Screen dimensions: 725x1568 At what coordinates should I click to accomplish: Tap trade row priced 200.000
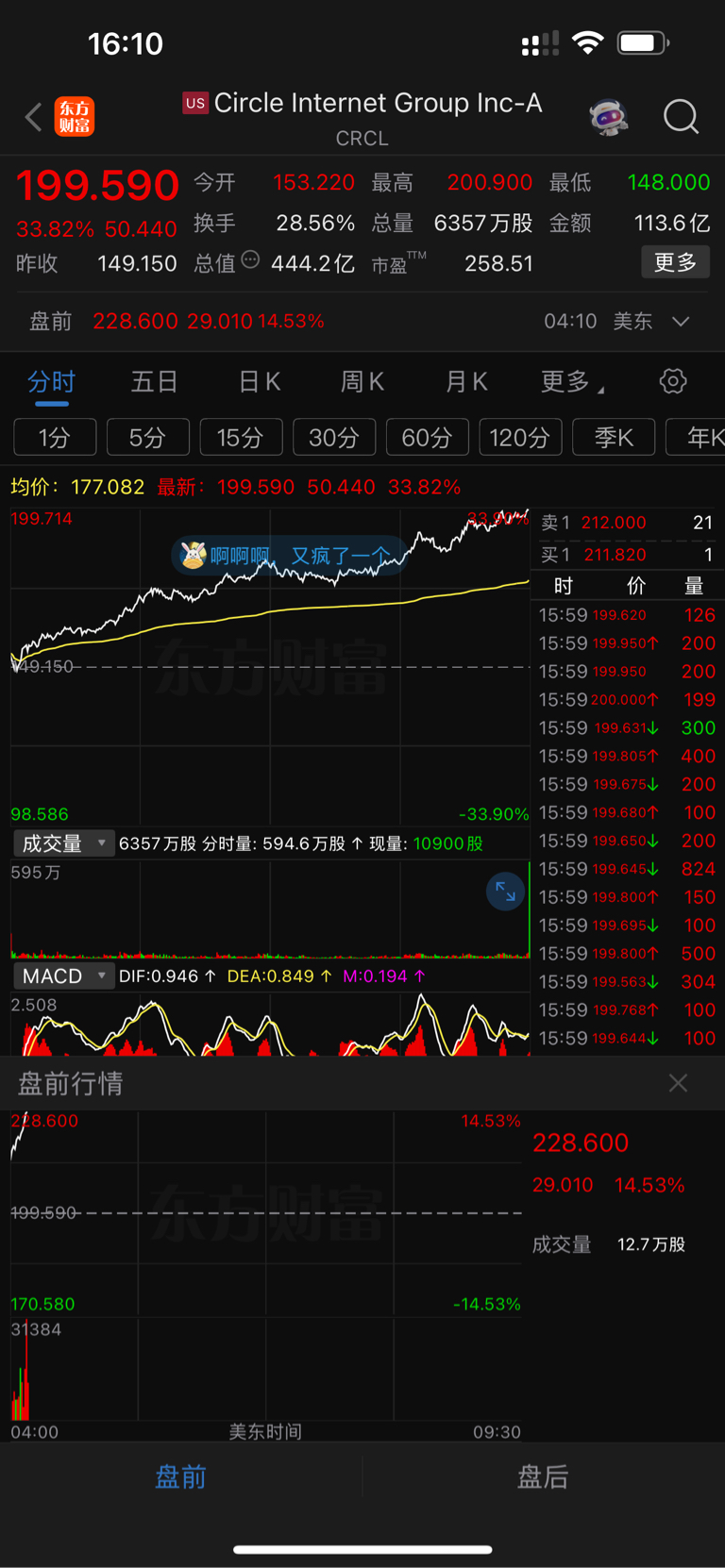(627, 700)
